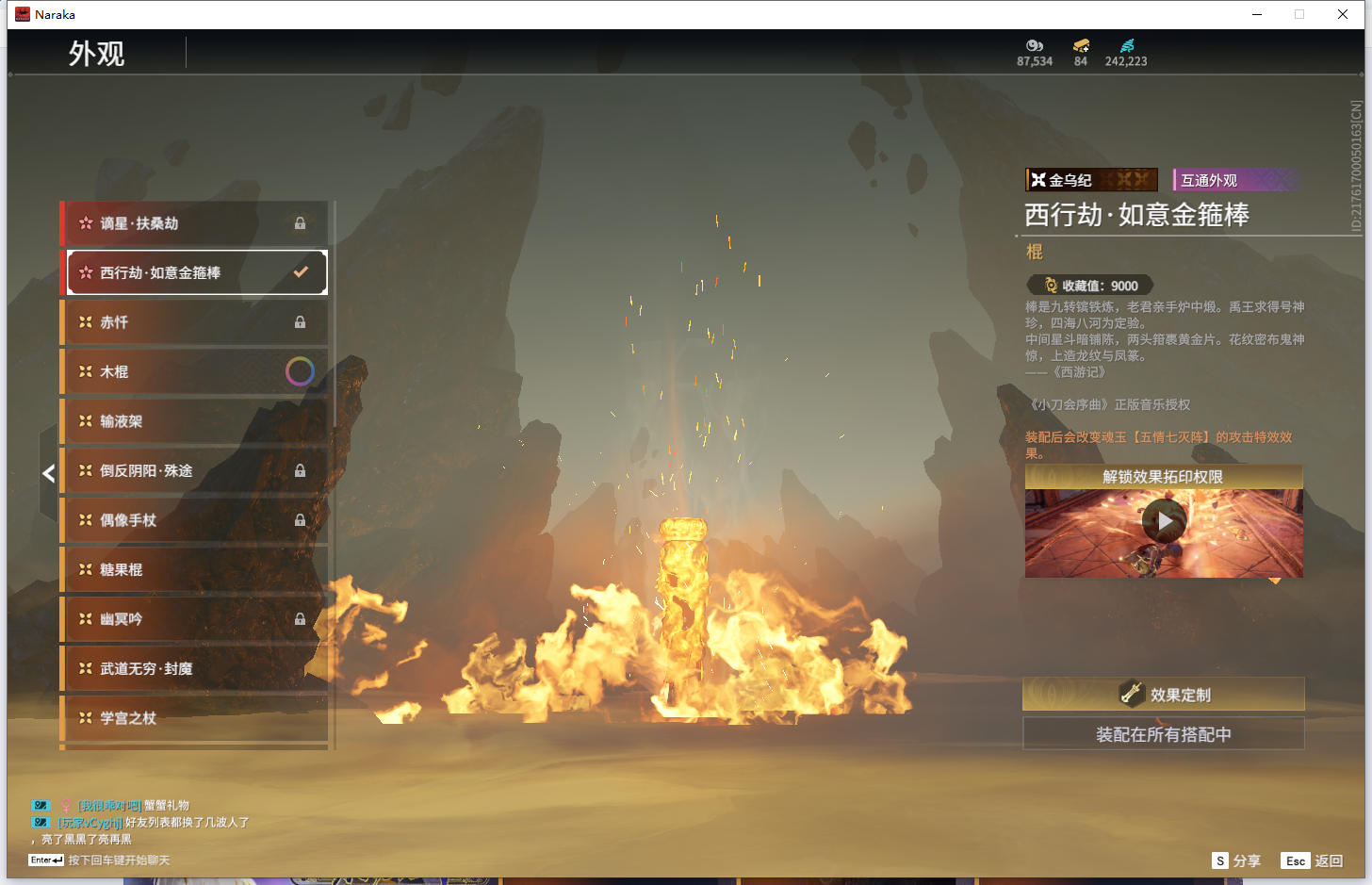This screenshot has width=1372, height=885.
Task: Click the rainbow color ring on 木棍
Action: coord(300,371)
